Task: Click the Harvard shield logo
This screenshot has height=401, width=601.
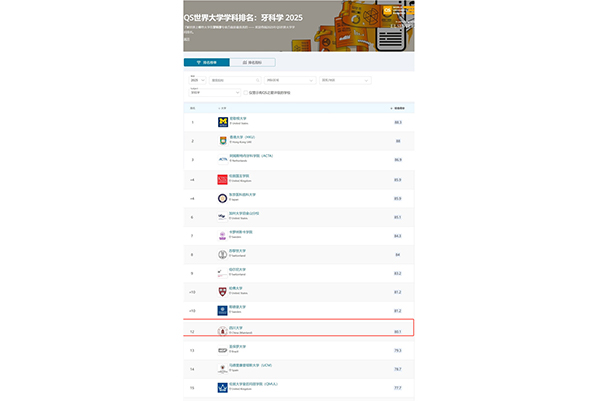Action: point(223,292)
